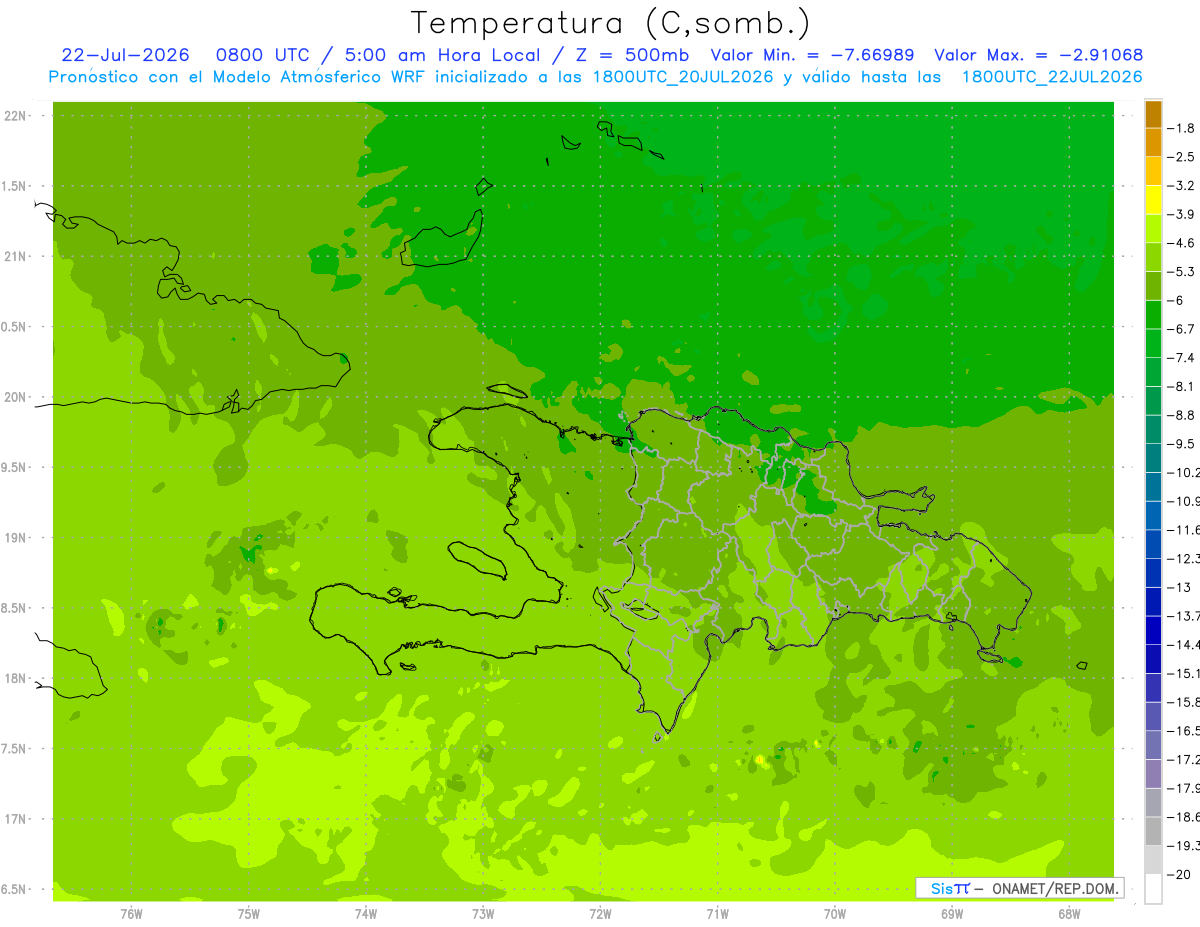
Task: Click the '70W' longitude axis label
Action: pos(834,913)
